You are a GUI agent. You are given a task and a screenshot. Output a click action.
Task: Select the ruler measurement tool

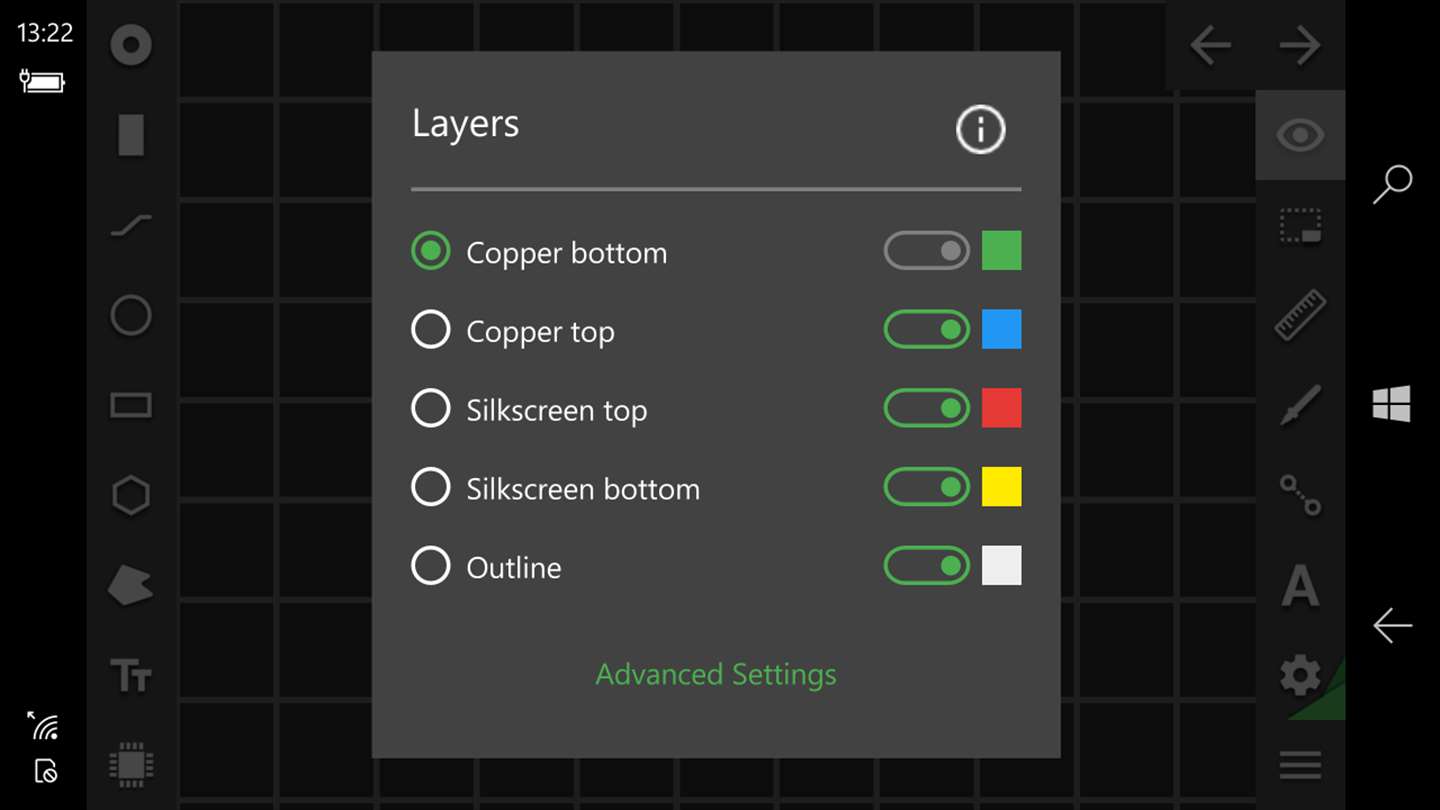pos(1300,315)
